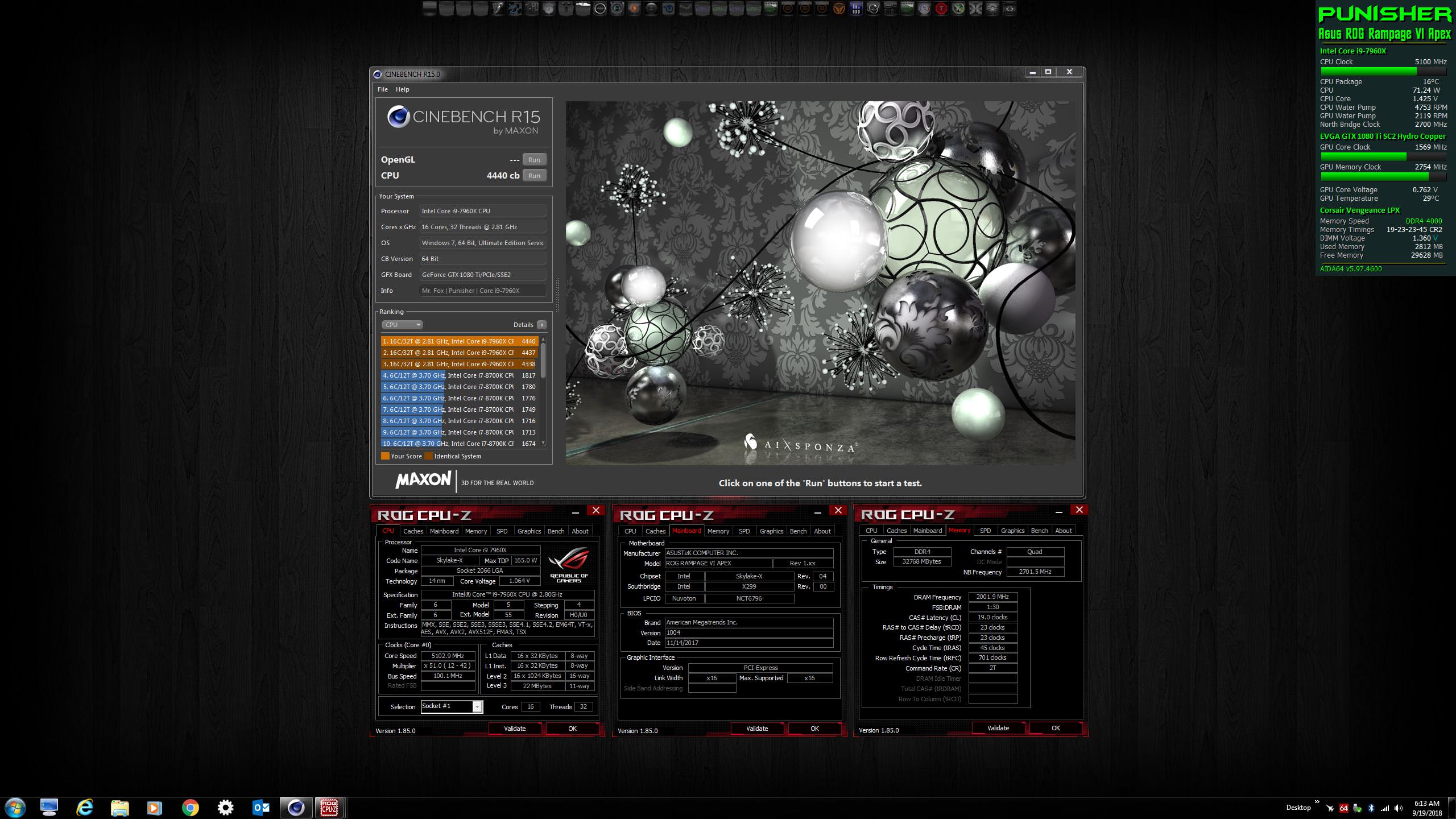Open Windows Media Player taskbar icon

coord(155,808)
